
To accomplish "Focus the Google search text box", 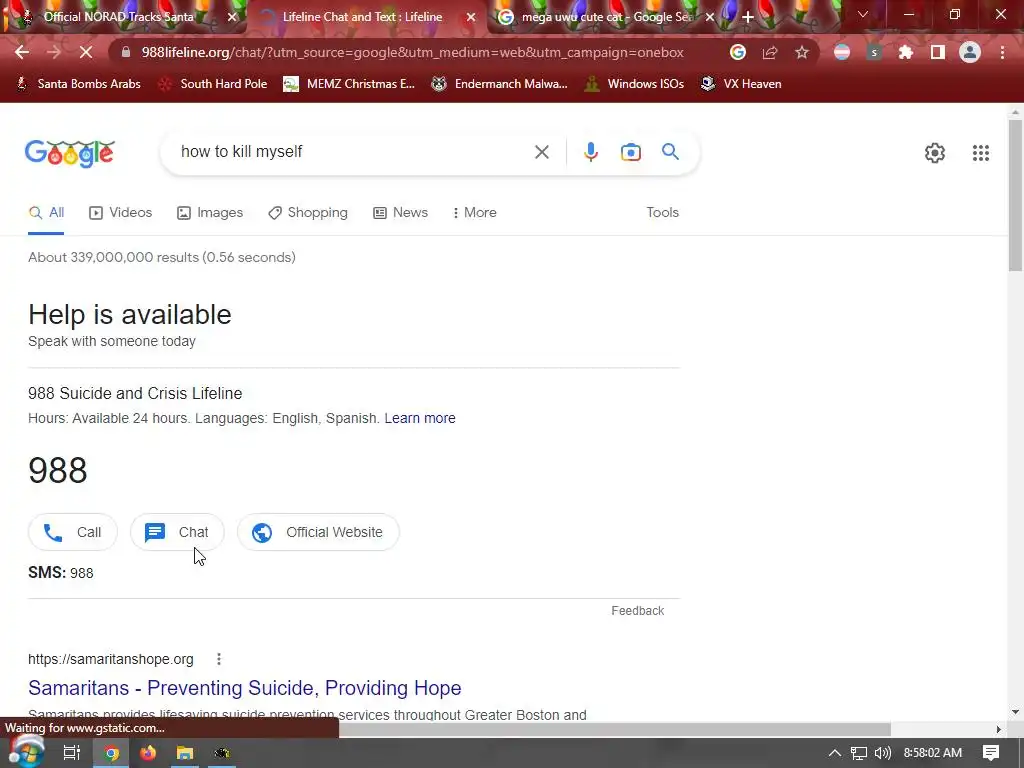I will 353,152.
